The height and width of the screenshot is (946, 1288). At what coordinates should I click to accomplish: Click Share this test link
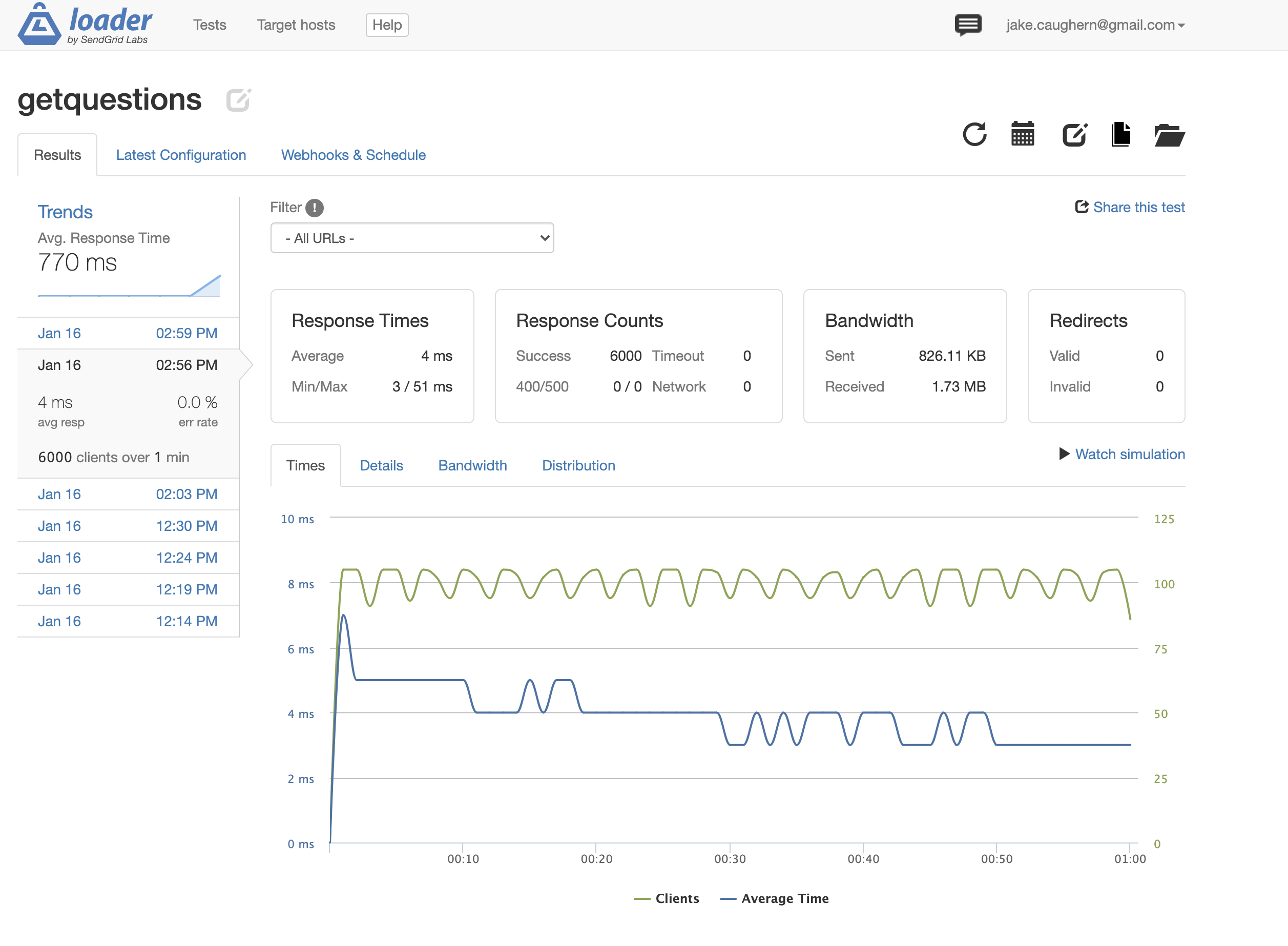[x=1138, y=208]
